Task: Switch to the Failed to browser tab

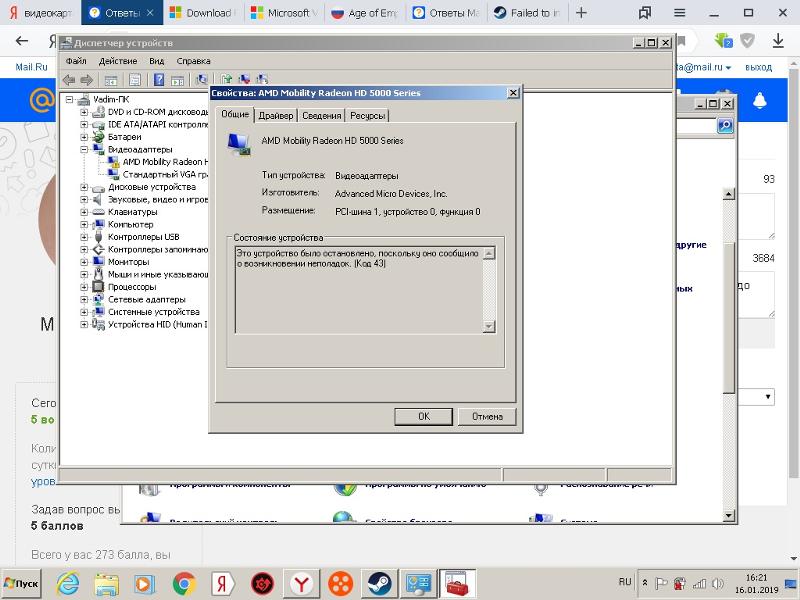Action: 528,13
